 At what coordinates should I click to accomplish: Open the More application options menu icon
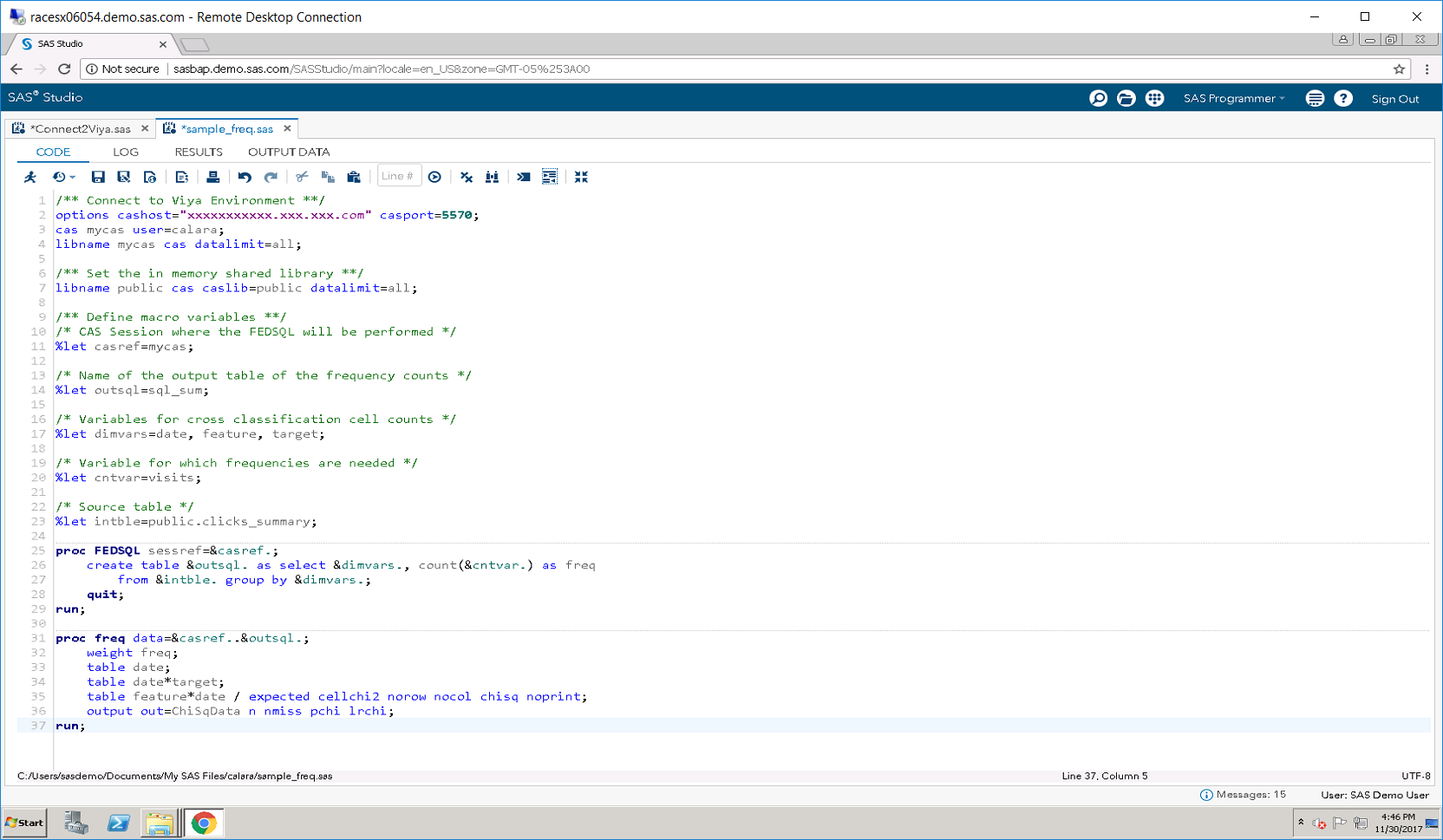1315,99
